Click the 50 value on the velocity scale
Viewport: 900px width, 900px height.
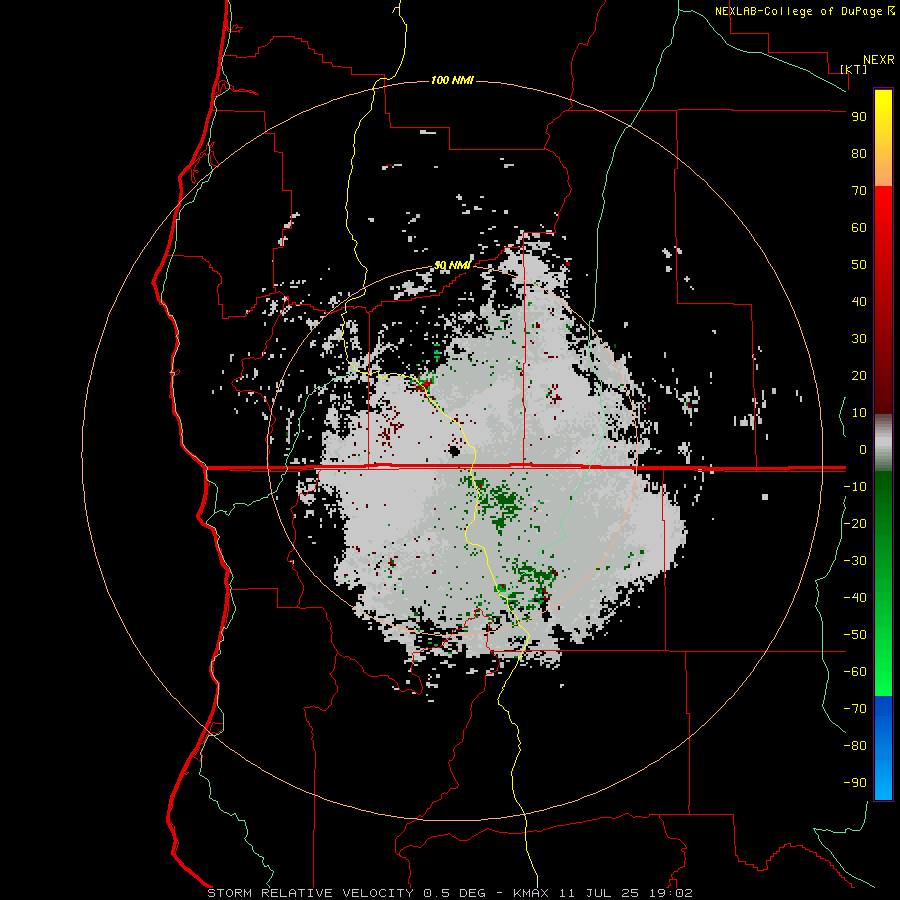[x=859, y=265]
